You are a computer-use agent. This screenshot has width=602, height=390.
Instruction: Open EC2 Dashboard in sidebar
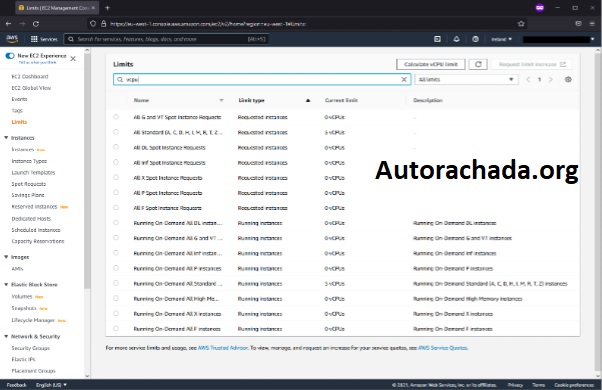point(30,76)
